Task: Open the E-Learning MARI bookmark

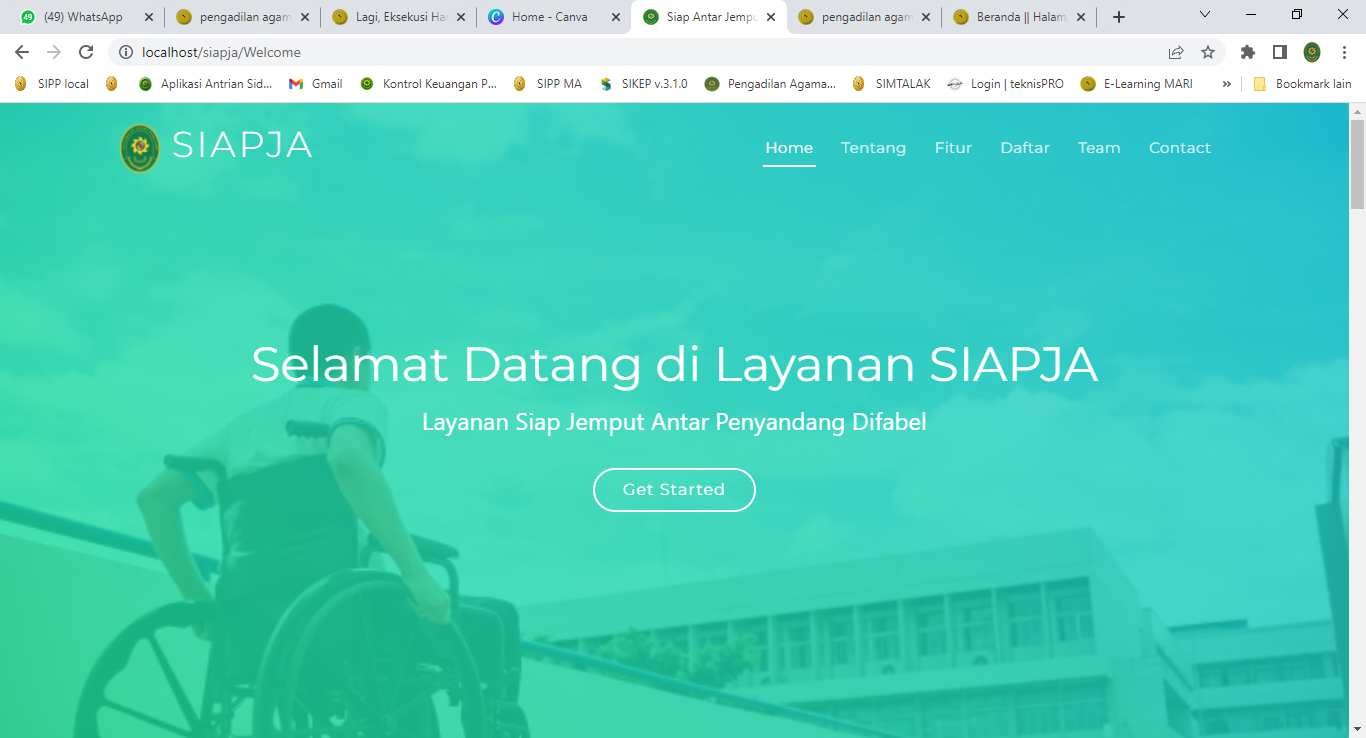Action: (x=1137, y=84)
